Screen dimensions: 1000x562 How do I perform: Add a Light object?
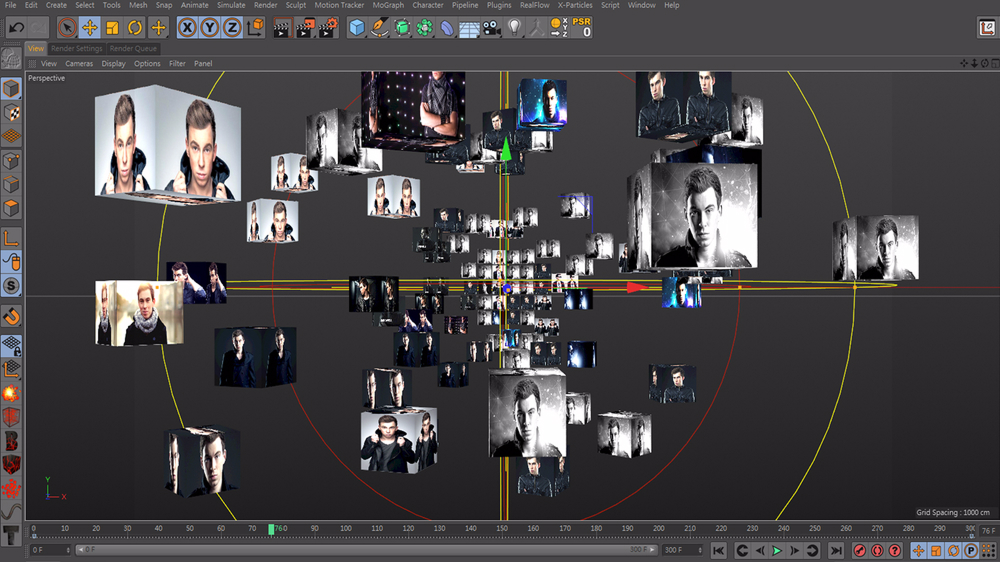coord(514,27)
